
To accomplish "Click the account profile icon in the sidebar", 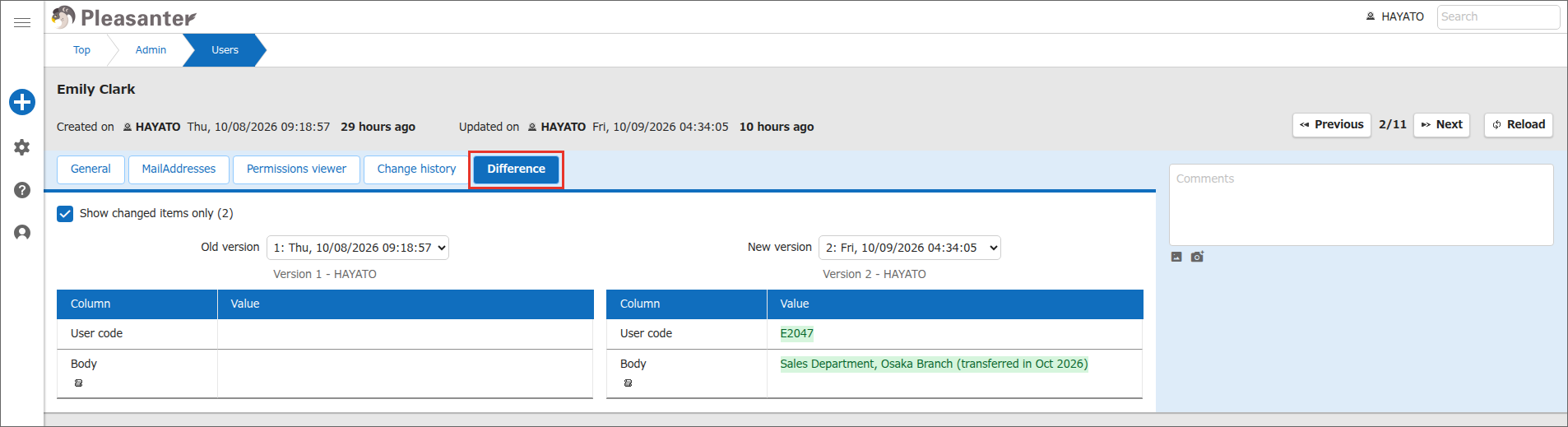I will 22,233.
